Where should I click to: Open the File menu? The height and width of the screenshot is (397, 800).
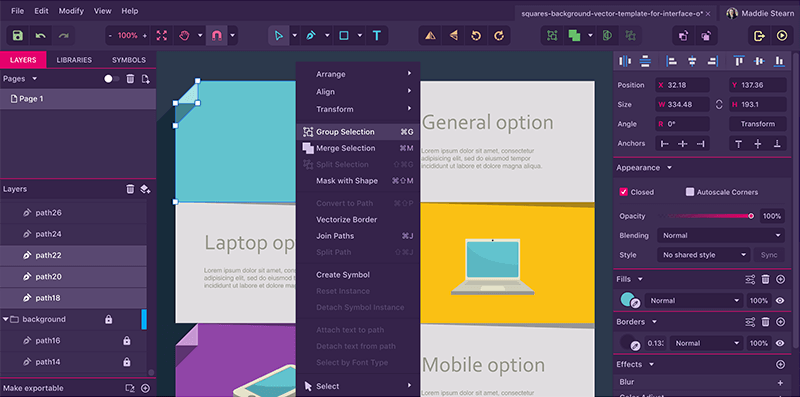(x=17, y=11)
